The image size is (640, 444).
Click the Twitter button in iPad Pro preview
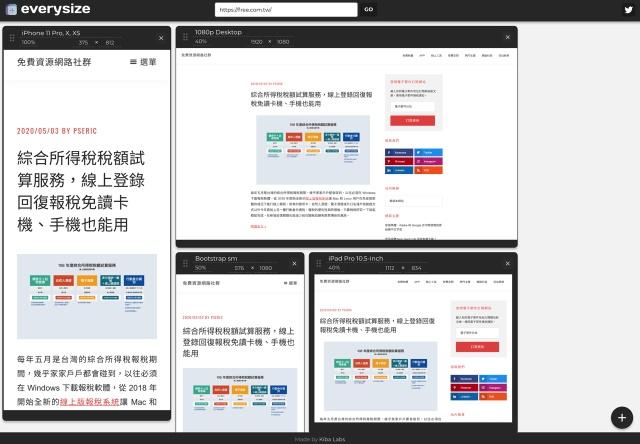coord(493,379)
